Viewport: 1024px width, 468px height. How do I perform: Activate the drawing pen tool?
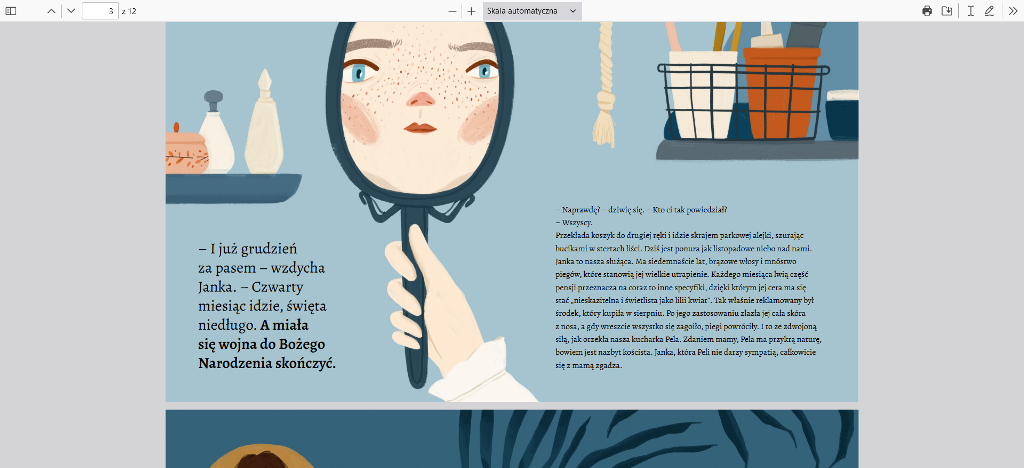pos(989,11)
